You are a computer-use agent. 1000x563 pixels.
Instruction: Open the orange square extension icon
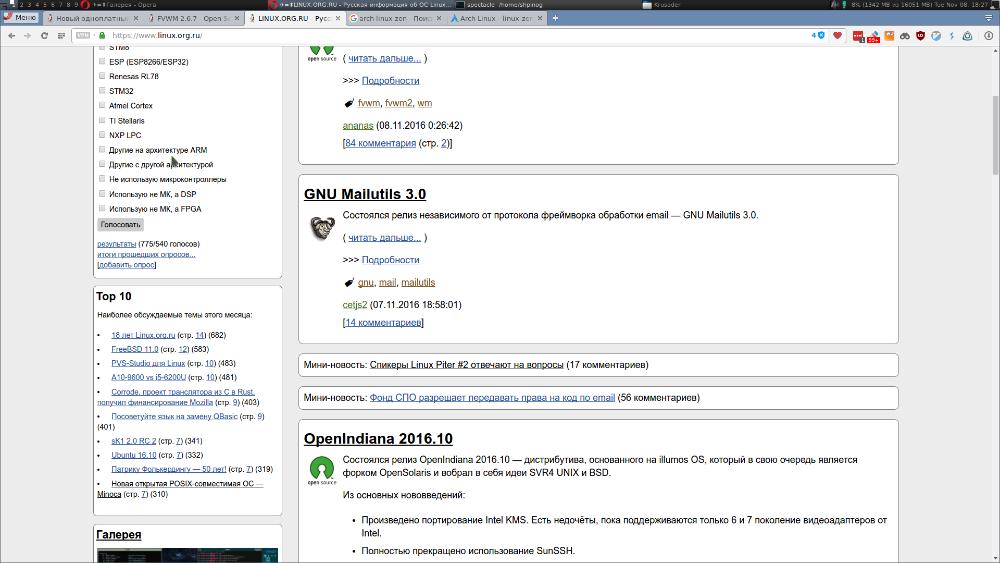(x=889, y=36)
